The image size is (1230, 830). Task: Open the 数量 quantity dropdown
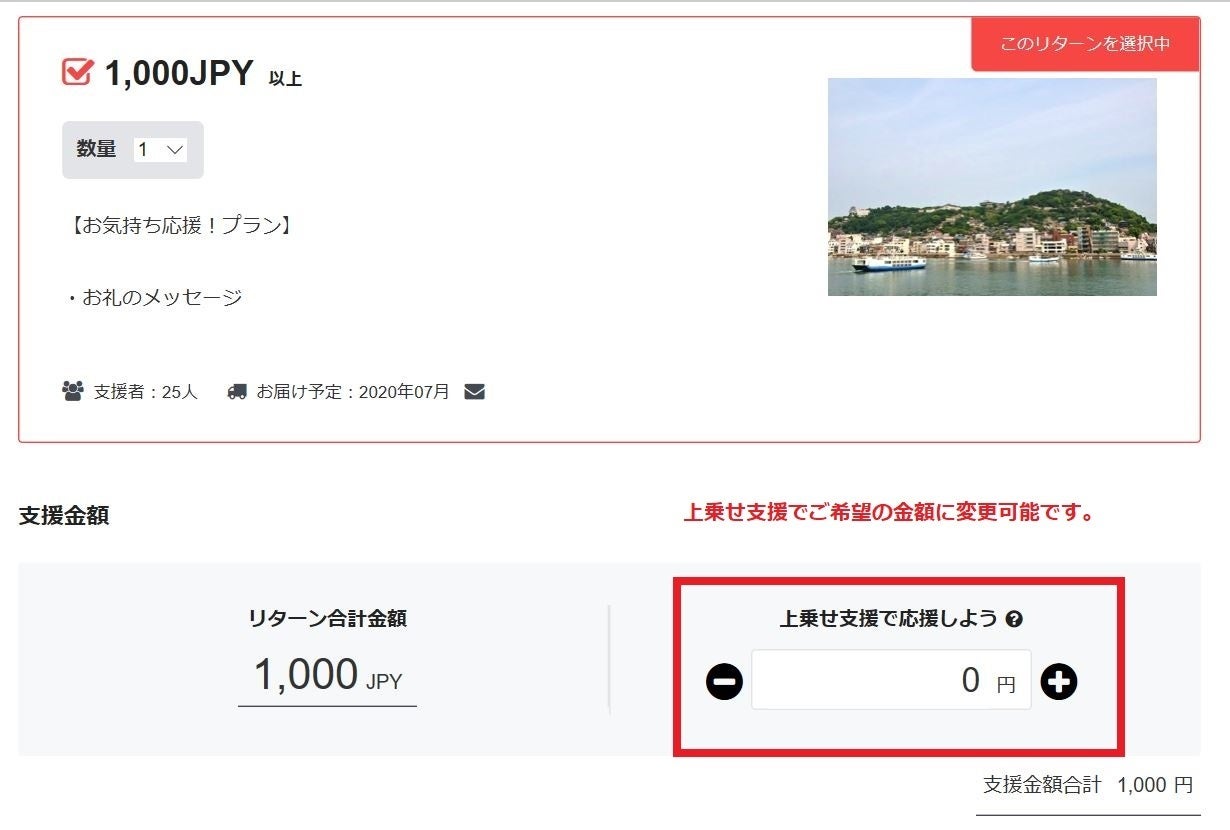click(160, 150)
